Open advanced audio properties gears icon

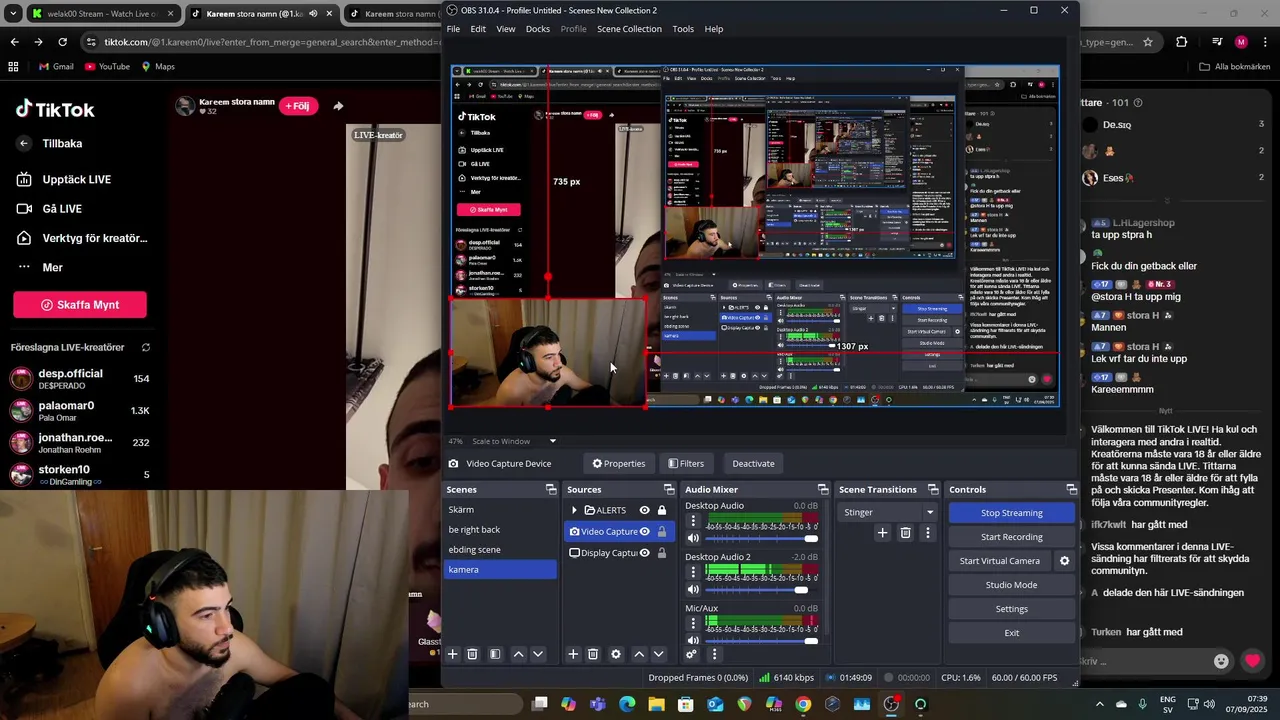[x=691, y=654]
